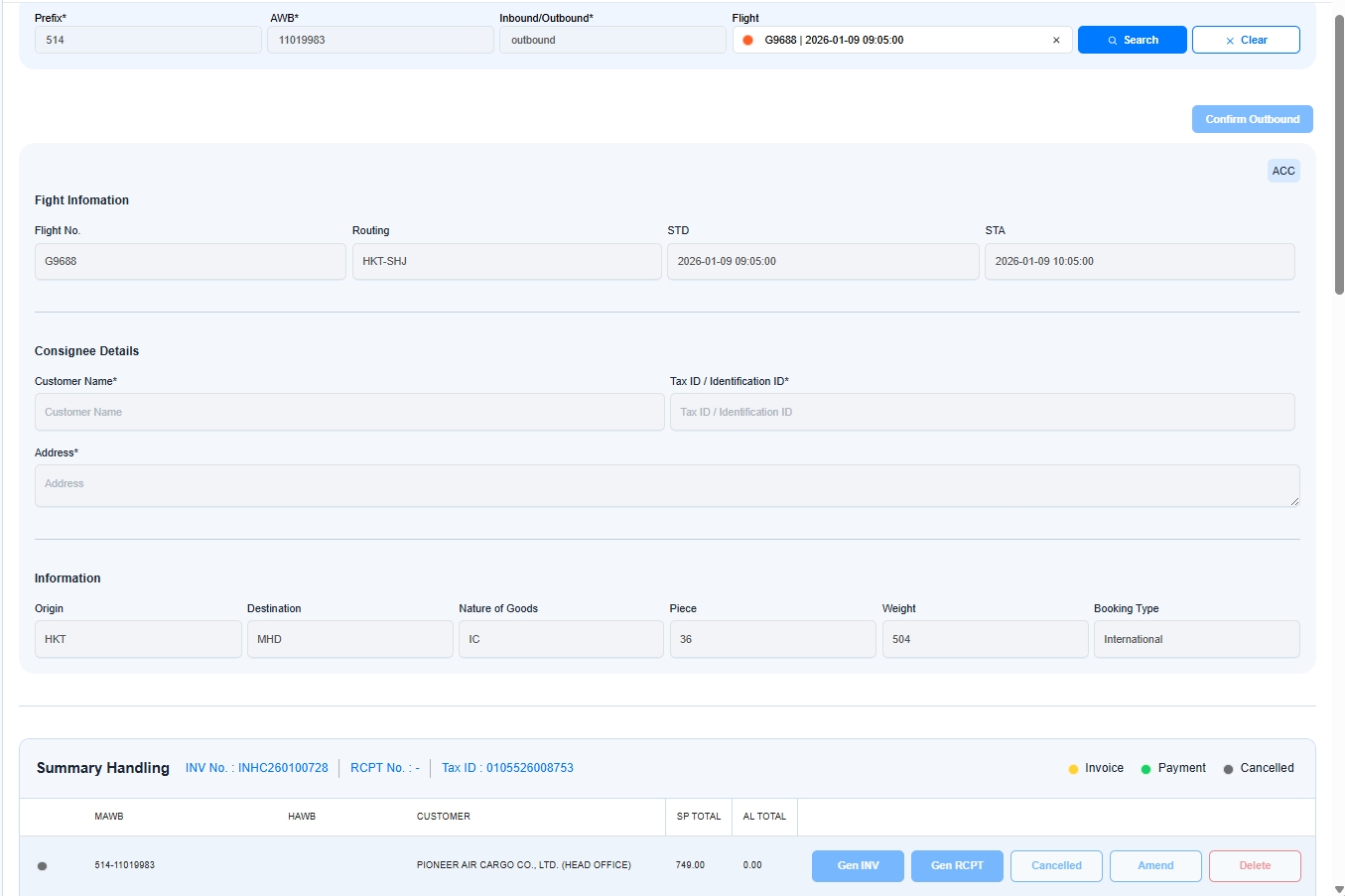Click the yellow Invoice legend dot

1073,769
